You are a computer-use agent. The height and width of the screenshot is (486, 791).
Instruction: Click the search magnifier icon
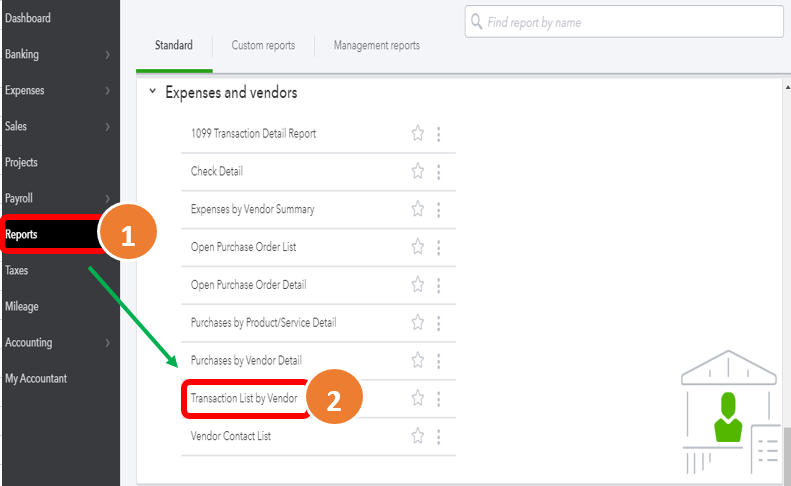477,22
